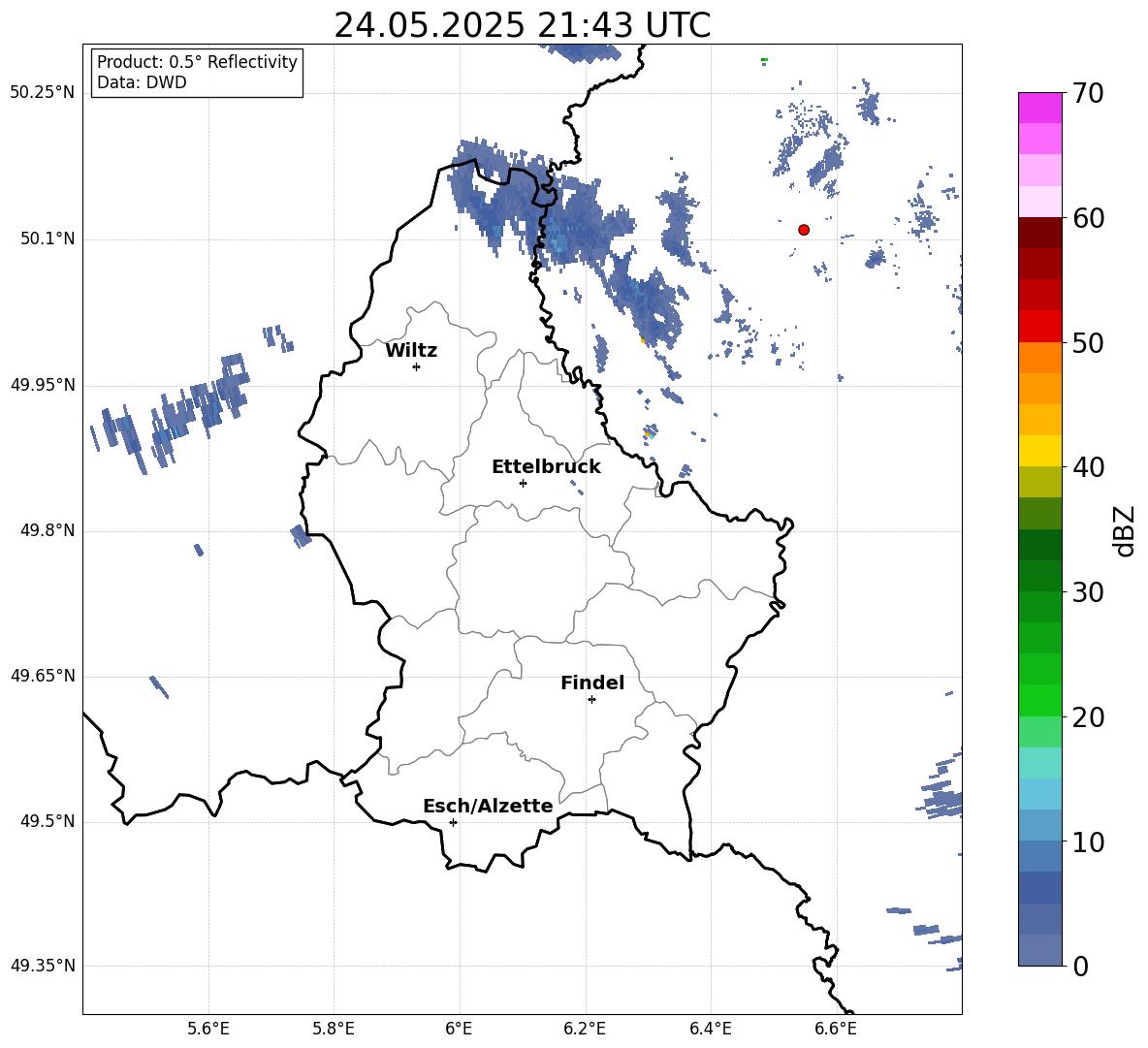The width and height of the screenshot is (1148, 1048).
Task: Click the 70 tick on the colorbar
Action: (x=1088, y=93)
